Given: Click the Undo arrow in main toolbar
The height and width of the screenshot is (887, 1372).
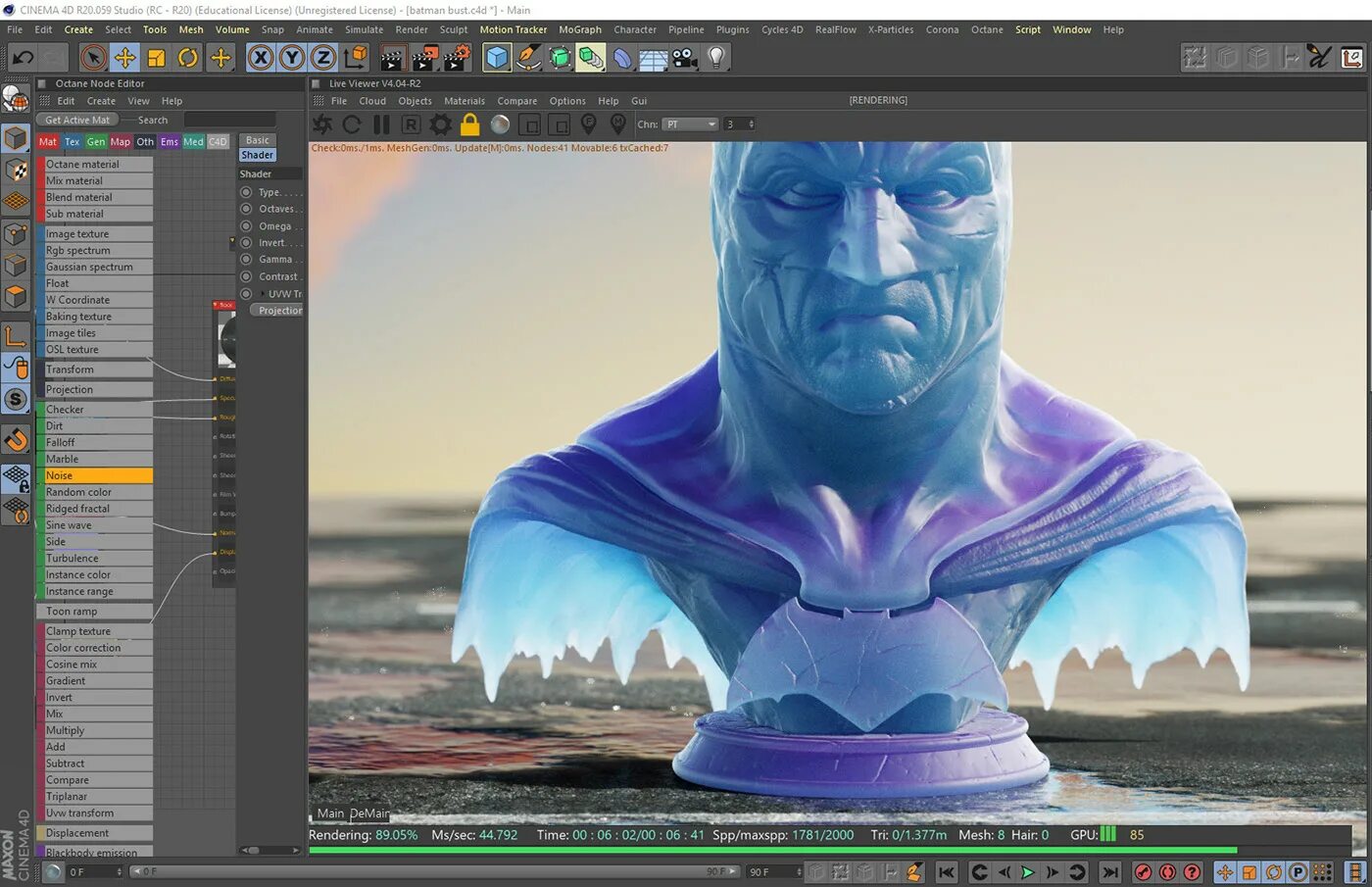Looking at the screenshot, I should pyautogui.click(x=23, y=58).
